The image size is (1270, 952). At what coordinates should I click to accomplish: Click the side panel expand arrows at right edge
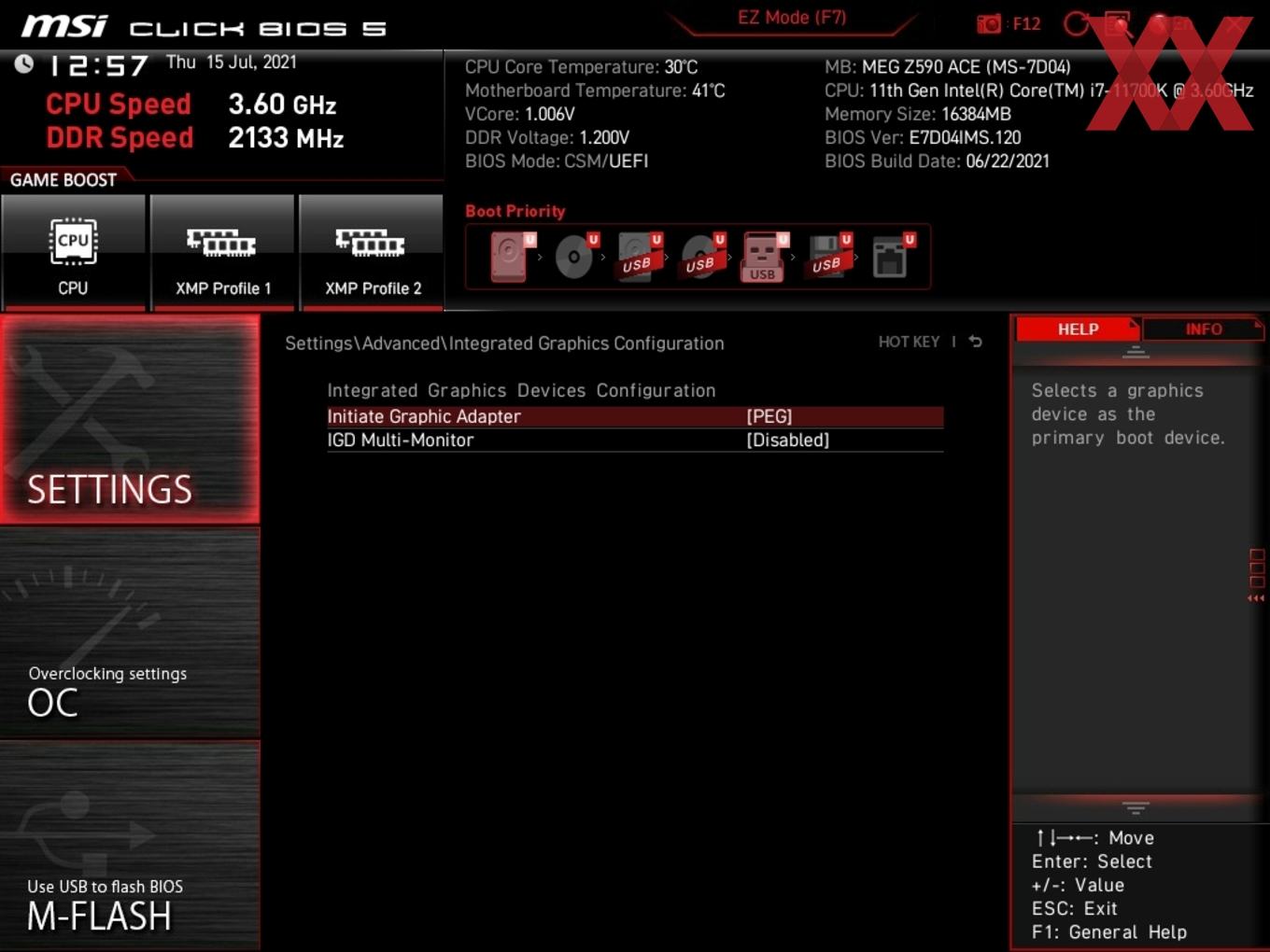click(1257, 598)
